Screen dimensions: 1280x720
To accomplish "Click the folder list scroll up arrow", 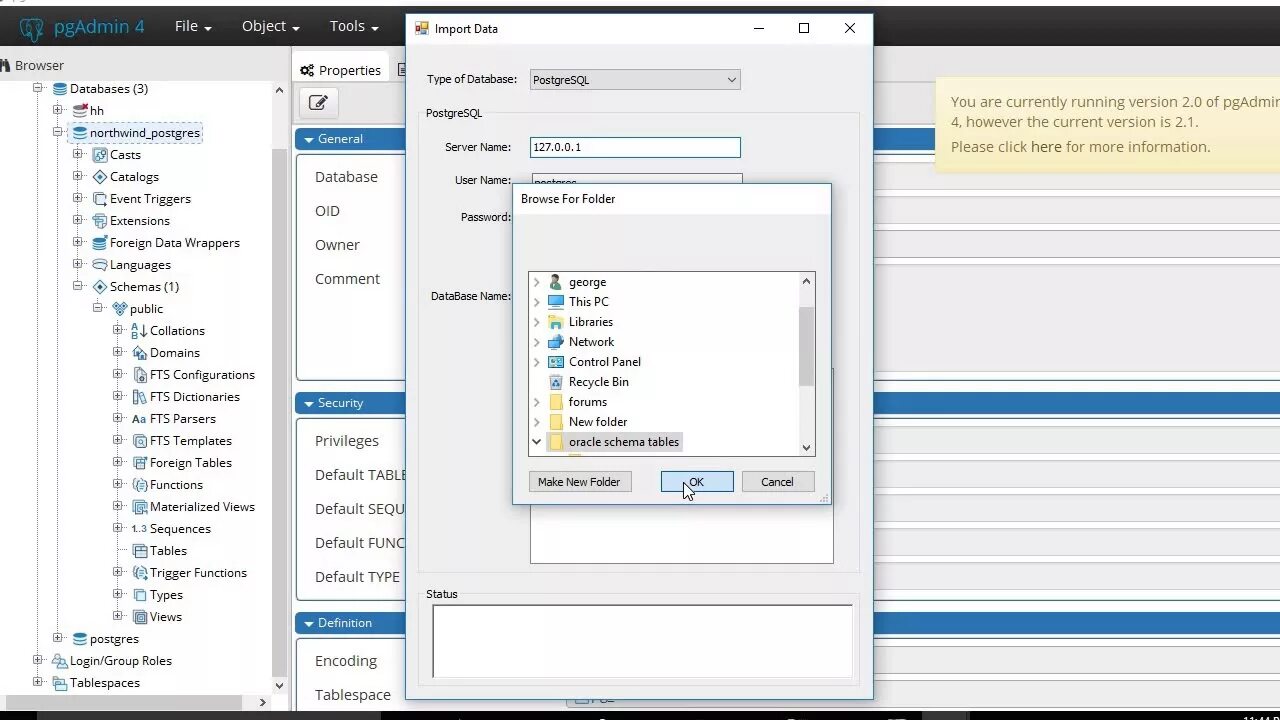I will pos(806,281).
